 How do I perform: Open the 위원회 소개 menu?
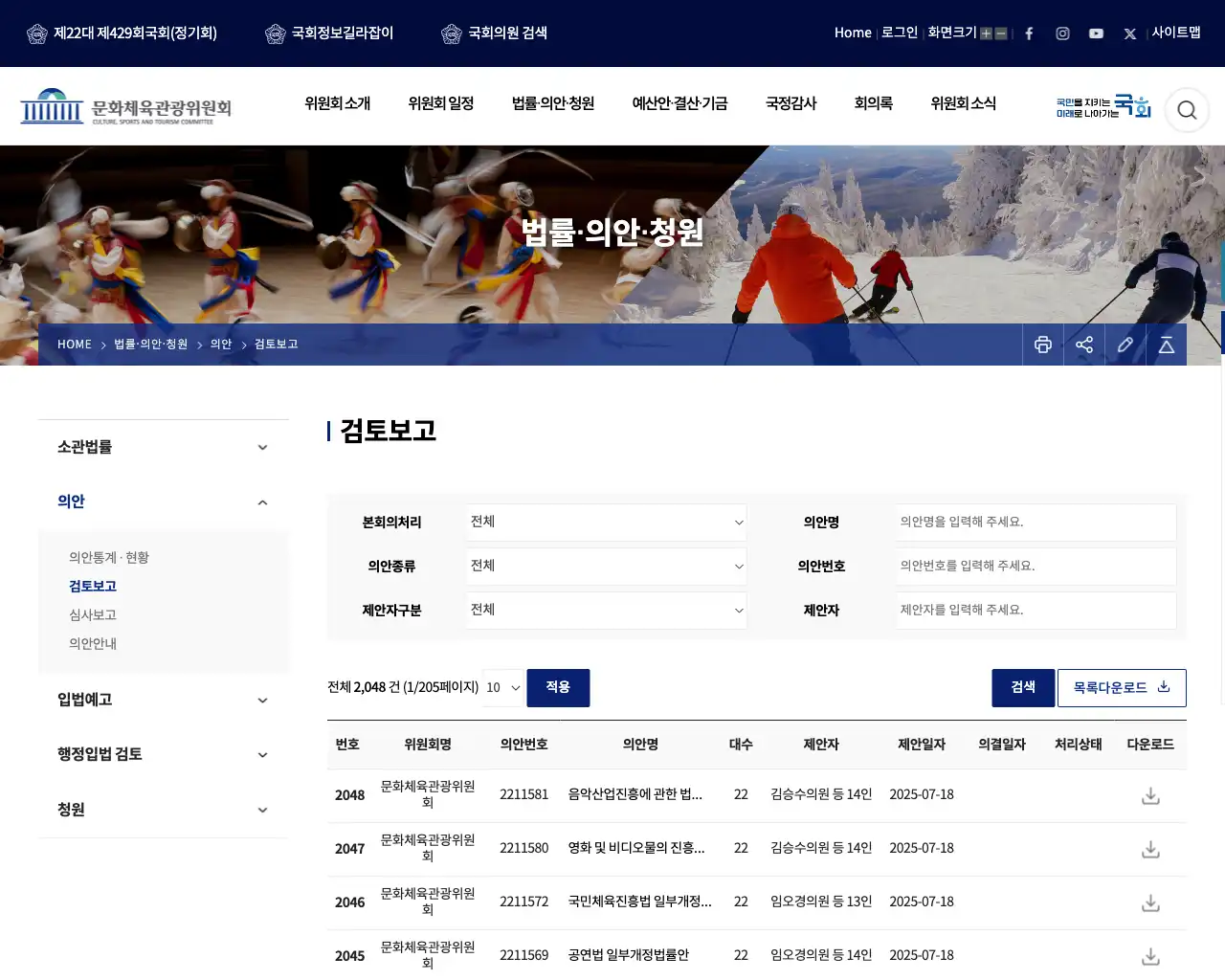click(x=337, y=103)
